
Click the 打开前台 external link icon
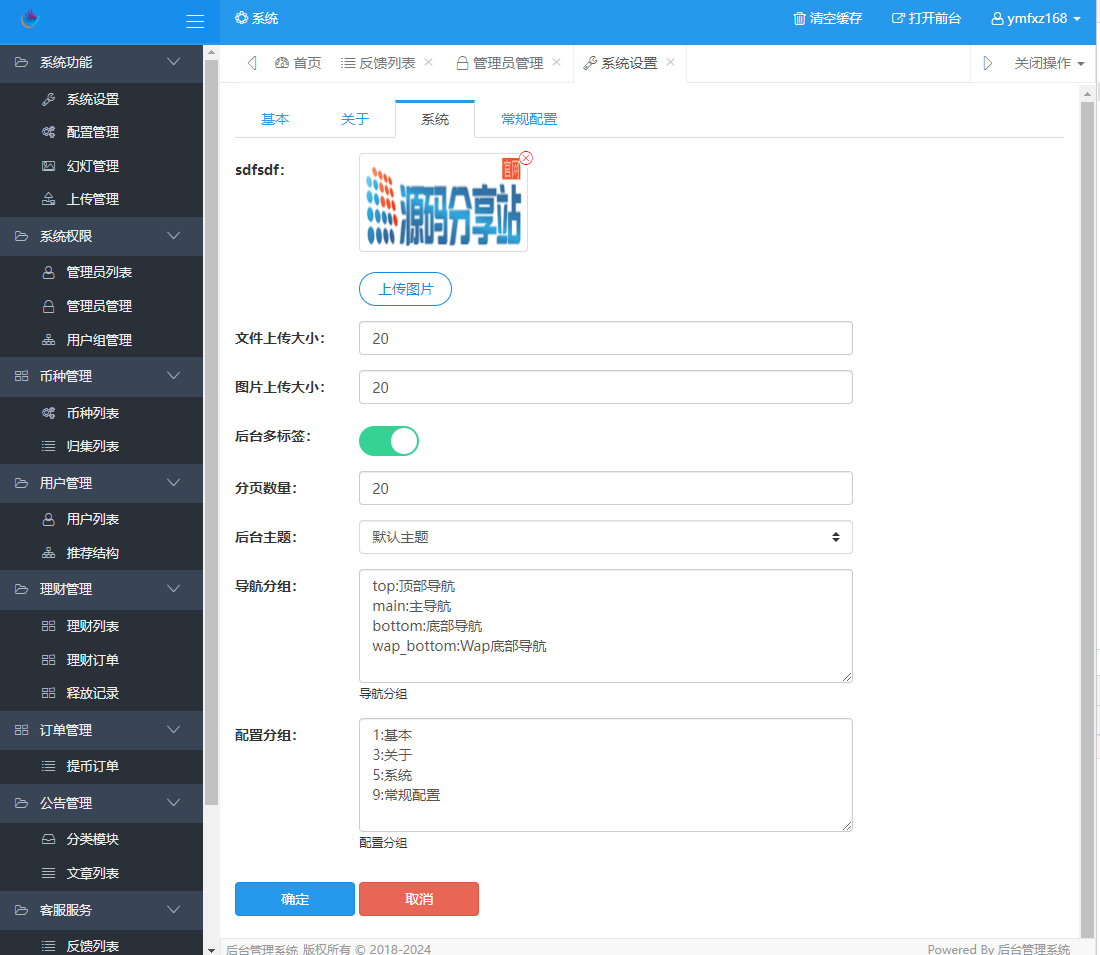coord(898,18)
